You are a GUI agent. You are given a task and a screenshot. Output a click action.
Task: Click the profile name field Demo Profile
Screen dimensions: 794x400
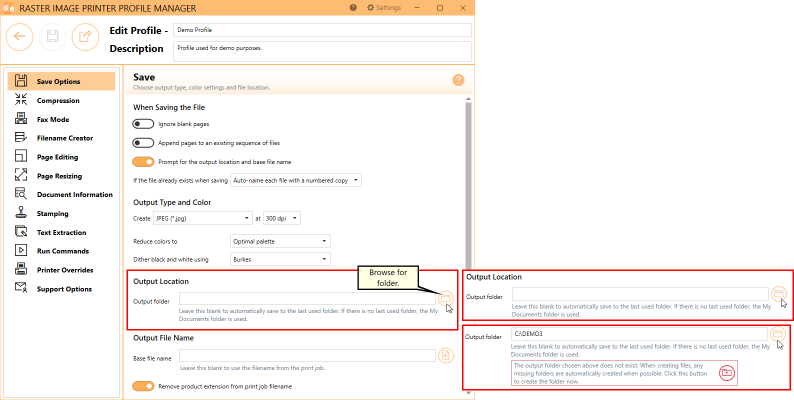[322, 30]
